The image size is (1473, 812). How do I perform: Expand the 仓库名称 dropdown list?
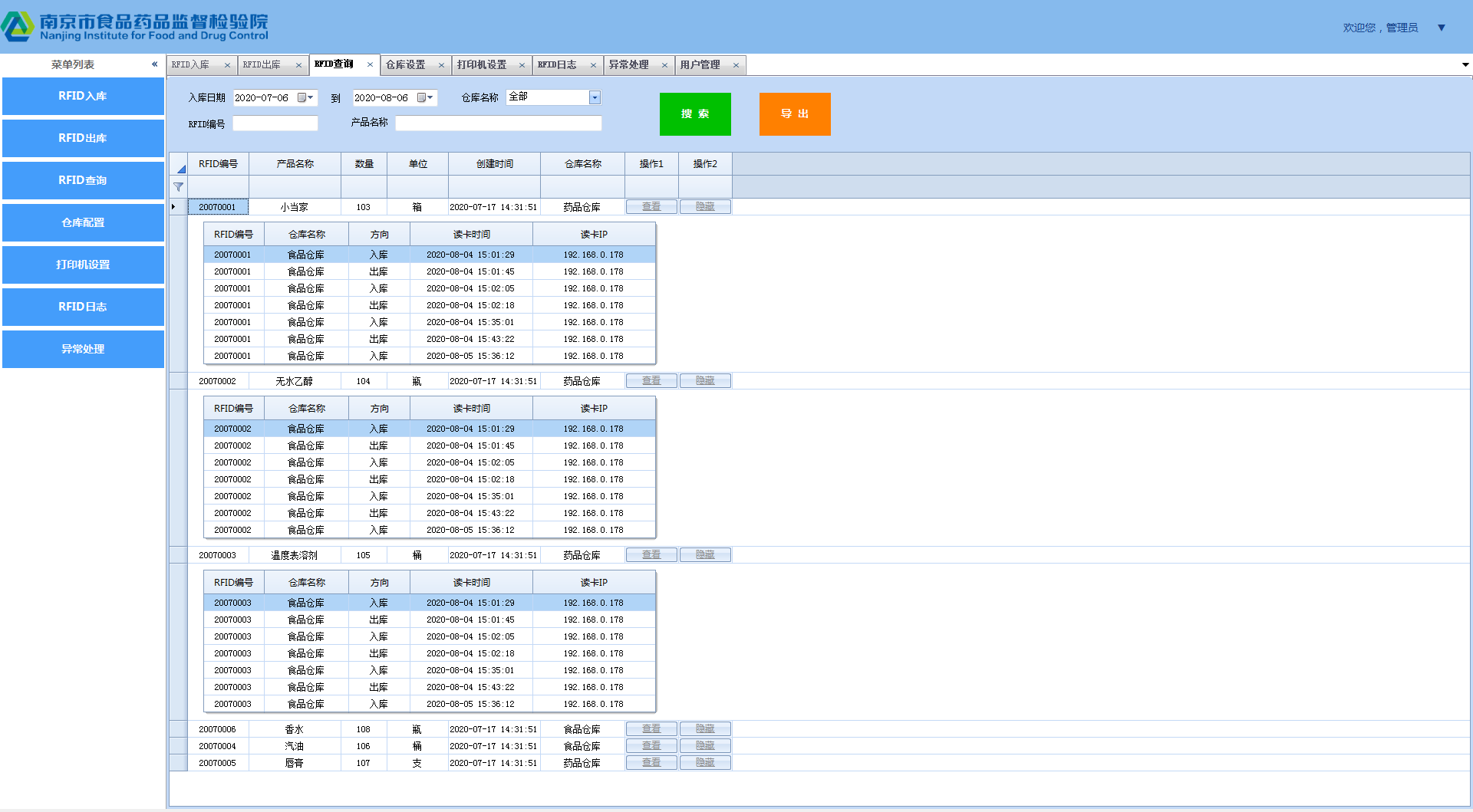595,97
